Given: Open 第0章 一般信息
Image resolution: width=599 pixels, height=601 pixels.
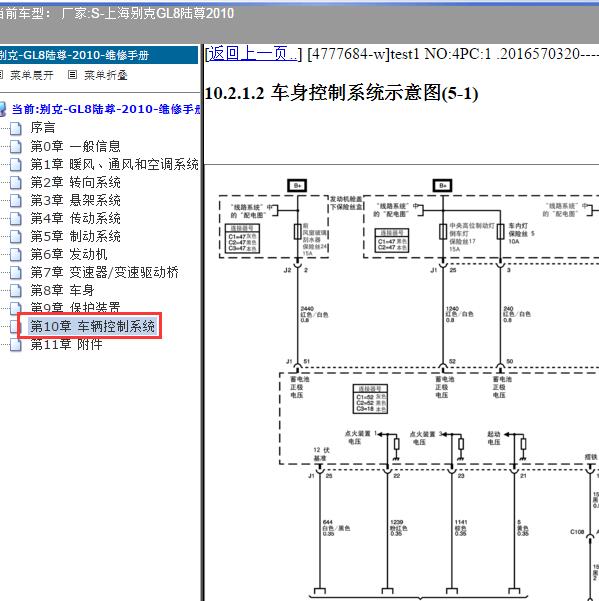Looking at the screenshot, I should pyautogui.click(x=75, y=146).
